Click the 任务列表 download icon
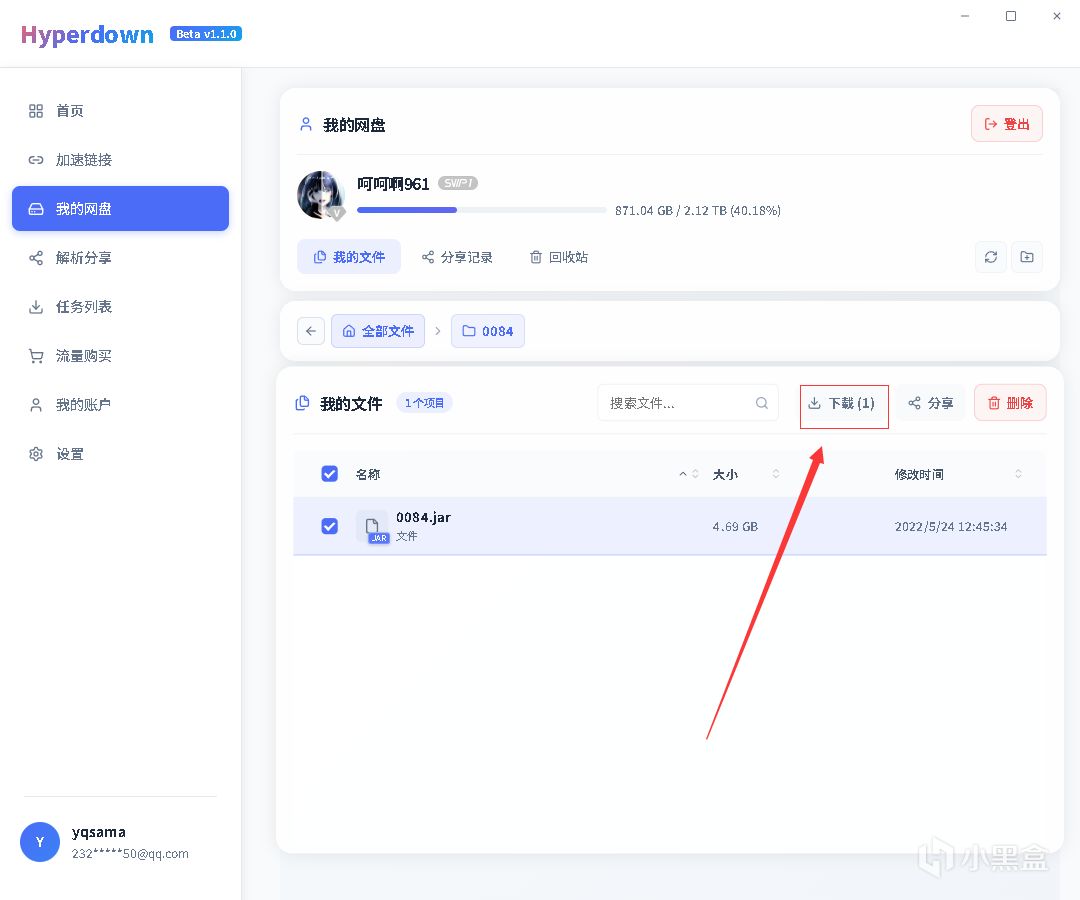 pyautogui.click(x=36, y=306)
